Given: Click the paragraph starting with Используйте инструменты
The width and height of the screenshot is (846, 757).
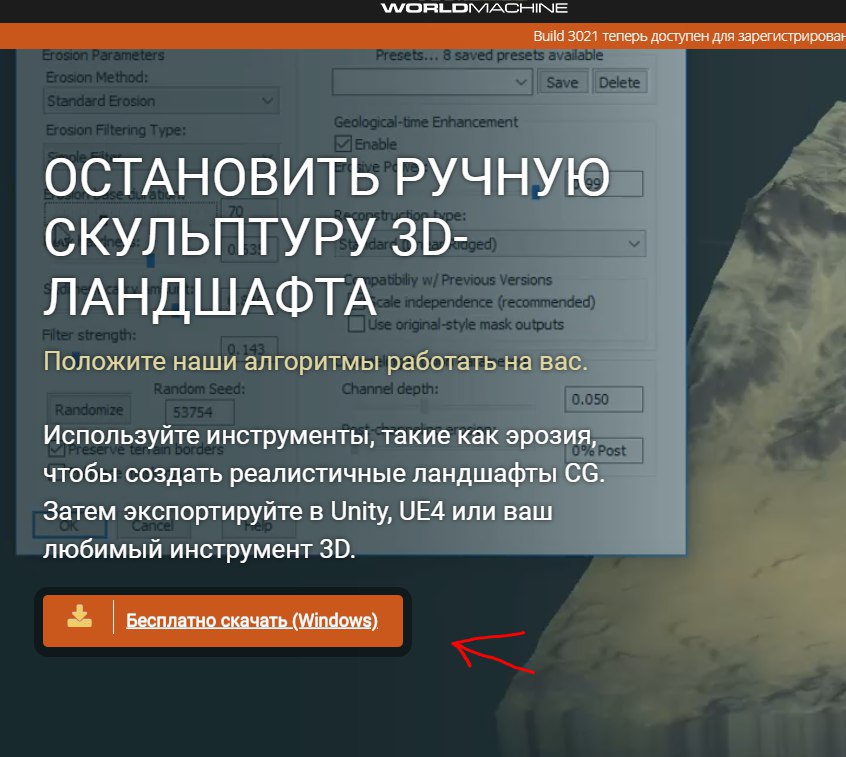Looking at the screenshot, I should [324, 492].
